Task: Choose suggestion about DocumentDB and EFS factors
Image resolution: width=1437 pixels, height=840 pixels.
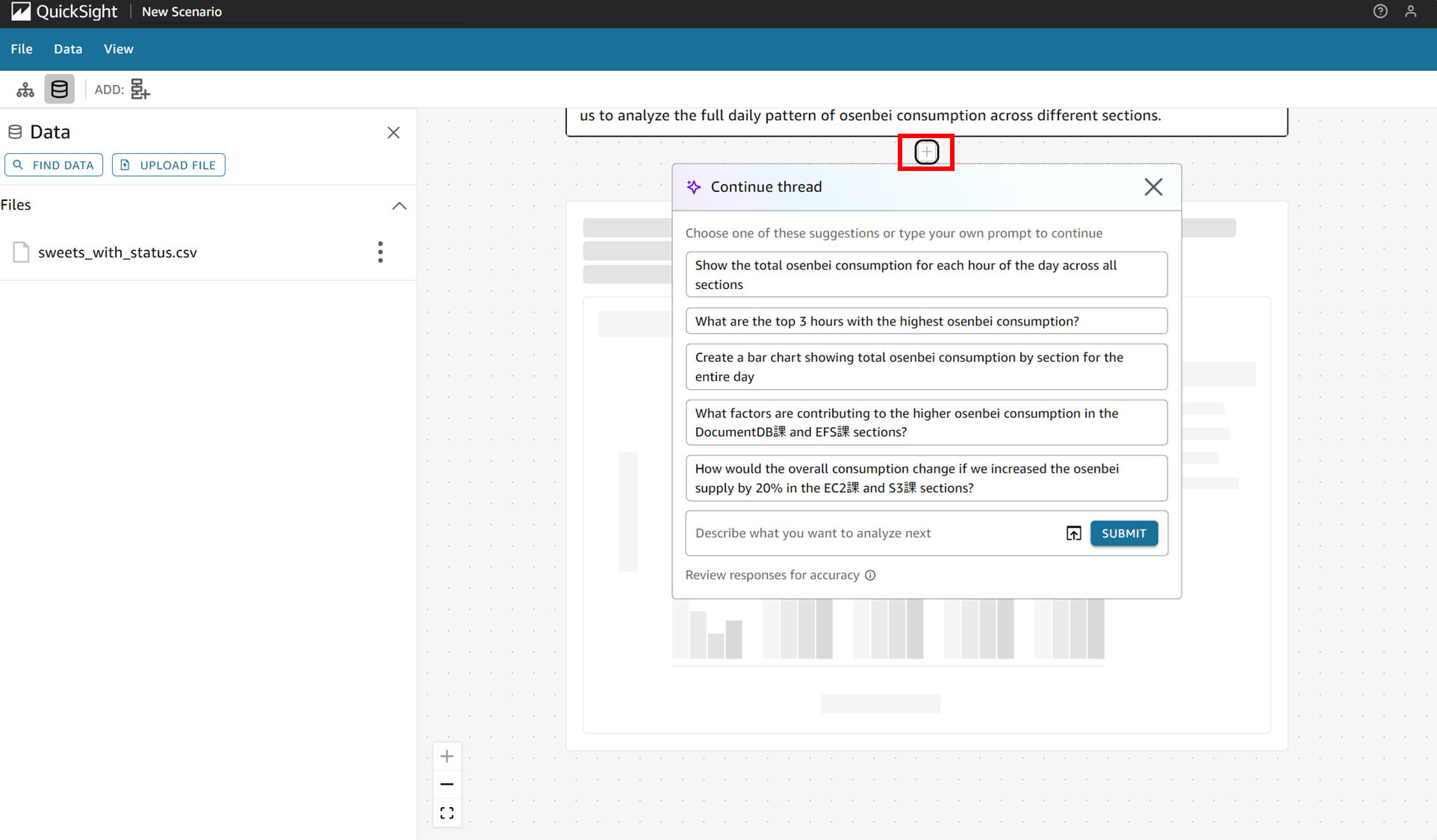Action: tap(926, 423)
